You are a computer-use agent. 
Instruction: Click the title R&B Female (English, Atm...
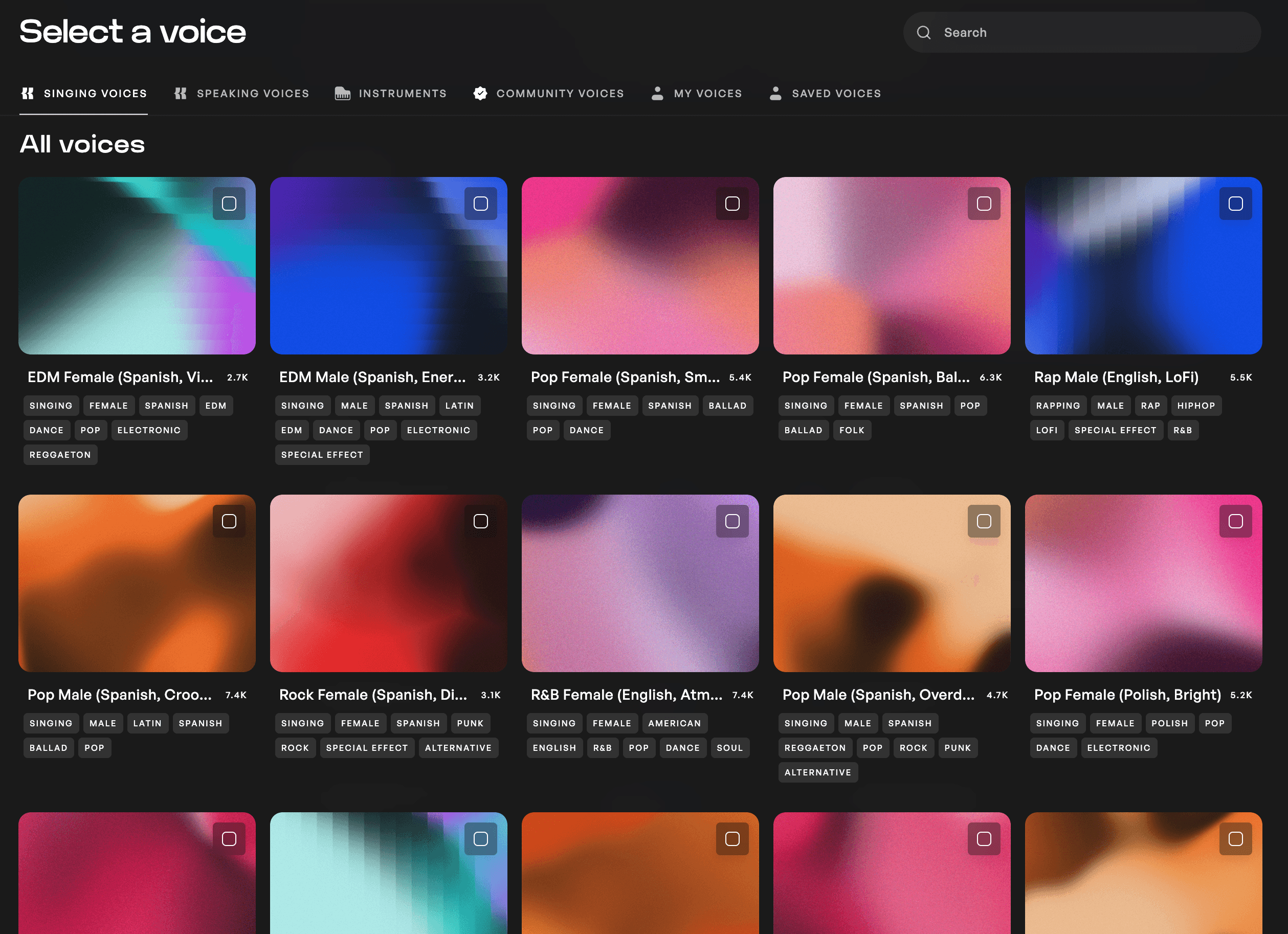(x=627, y=695)
